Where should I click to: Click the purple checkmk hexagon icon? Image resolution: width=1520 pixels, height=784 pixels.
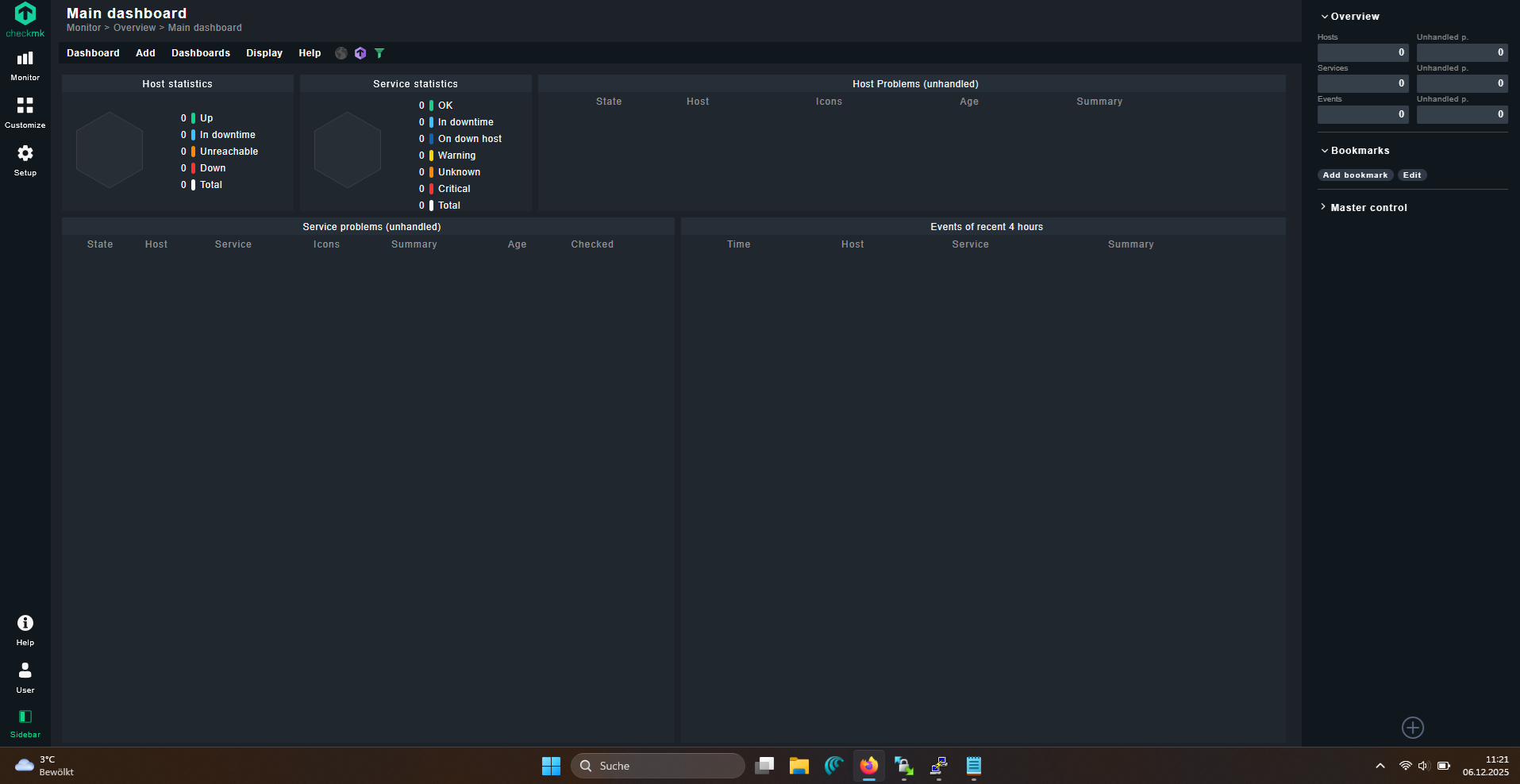pos(360,53)
